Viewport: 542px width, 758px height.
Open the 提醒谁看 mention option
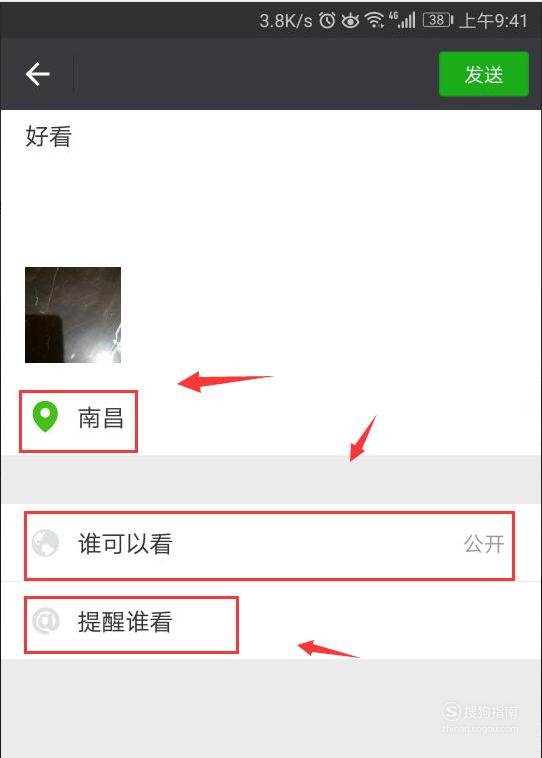tap(271, 621)
